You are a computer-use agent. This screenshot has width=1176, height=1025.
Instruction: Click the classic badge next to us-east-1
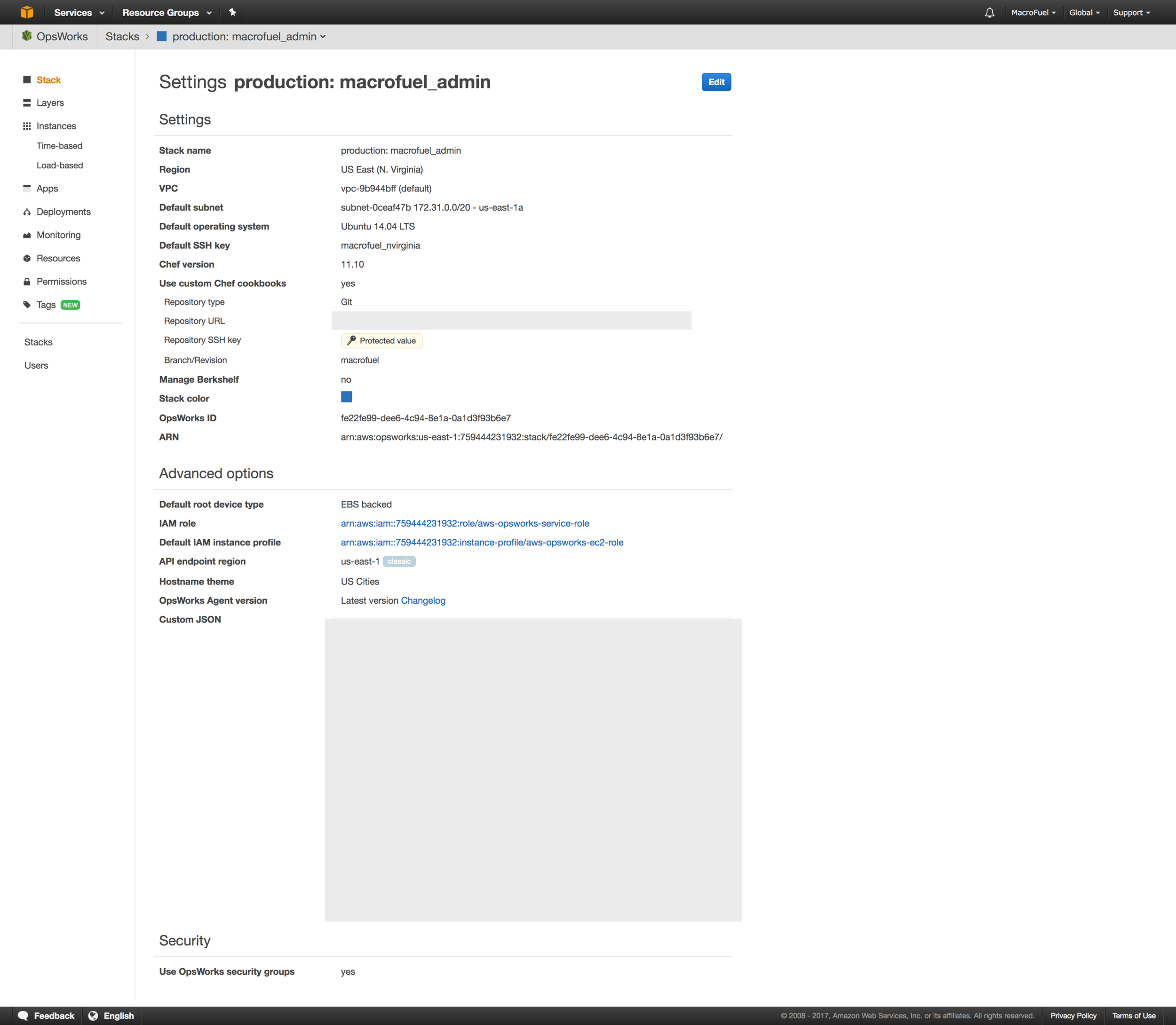coord(399,561)
